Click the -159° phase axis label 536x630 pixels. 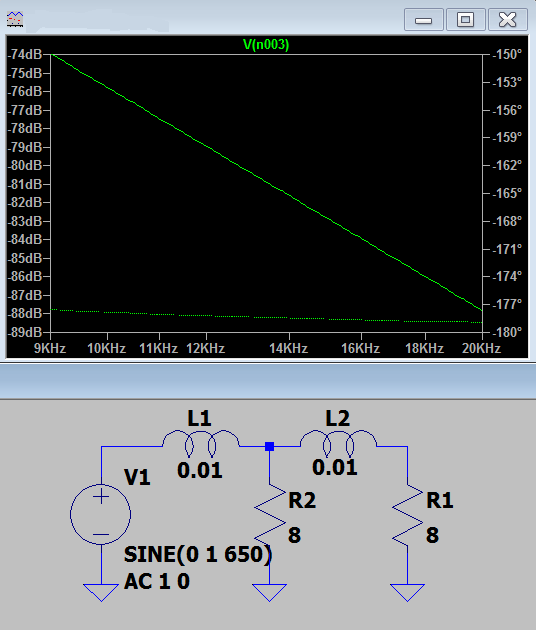[x=507, y=137]
